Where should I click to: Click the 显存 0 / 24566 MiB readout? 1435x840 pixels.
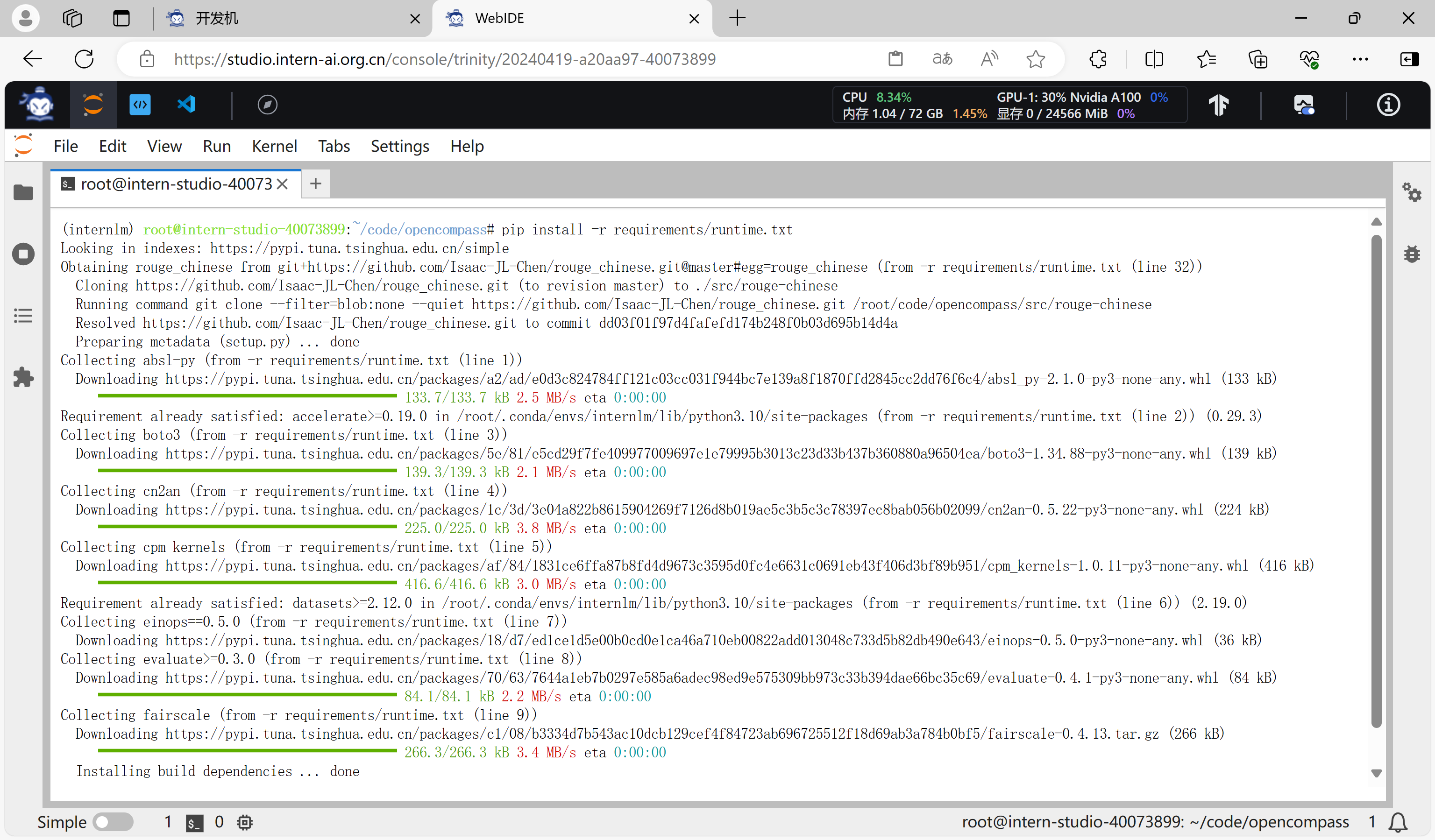pos(1052,113)
